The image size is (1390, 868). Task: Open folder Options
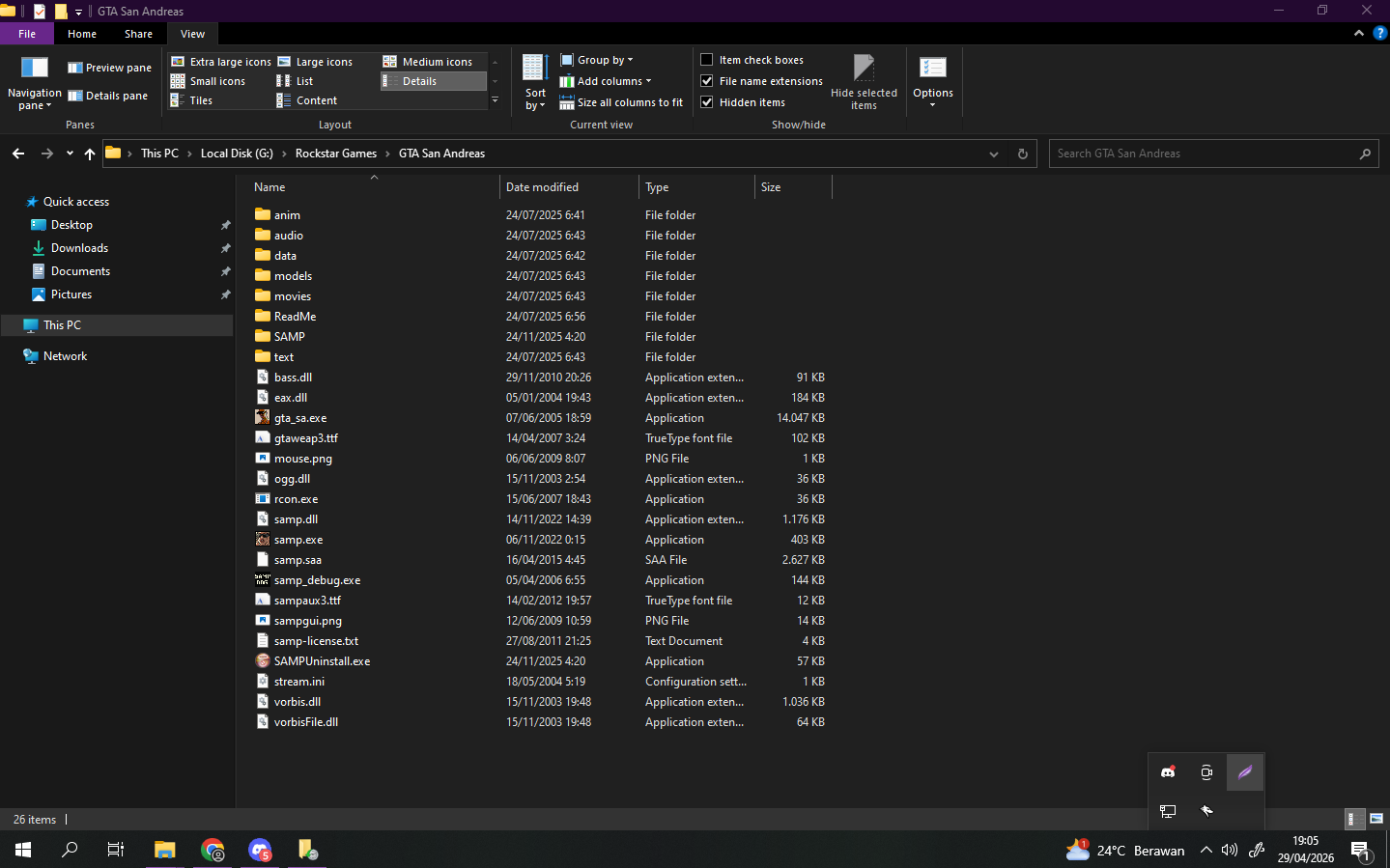933,83
